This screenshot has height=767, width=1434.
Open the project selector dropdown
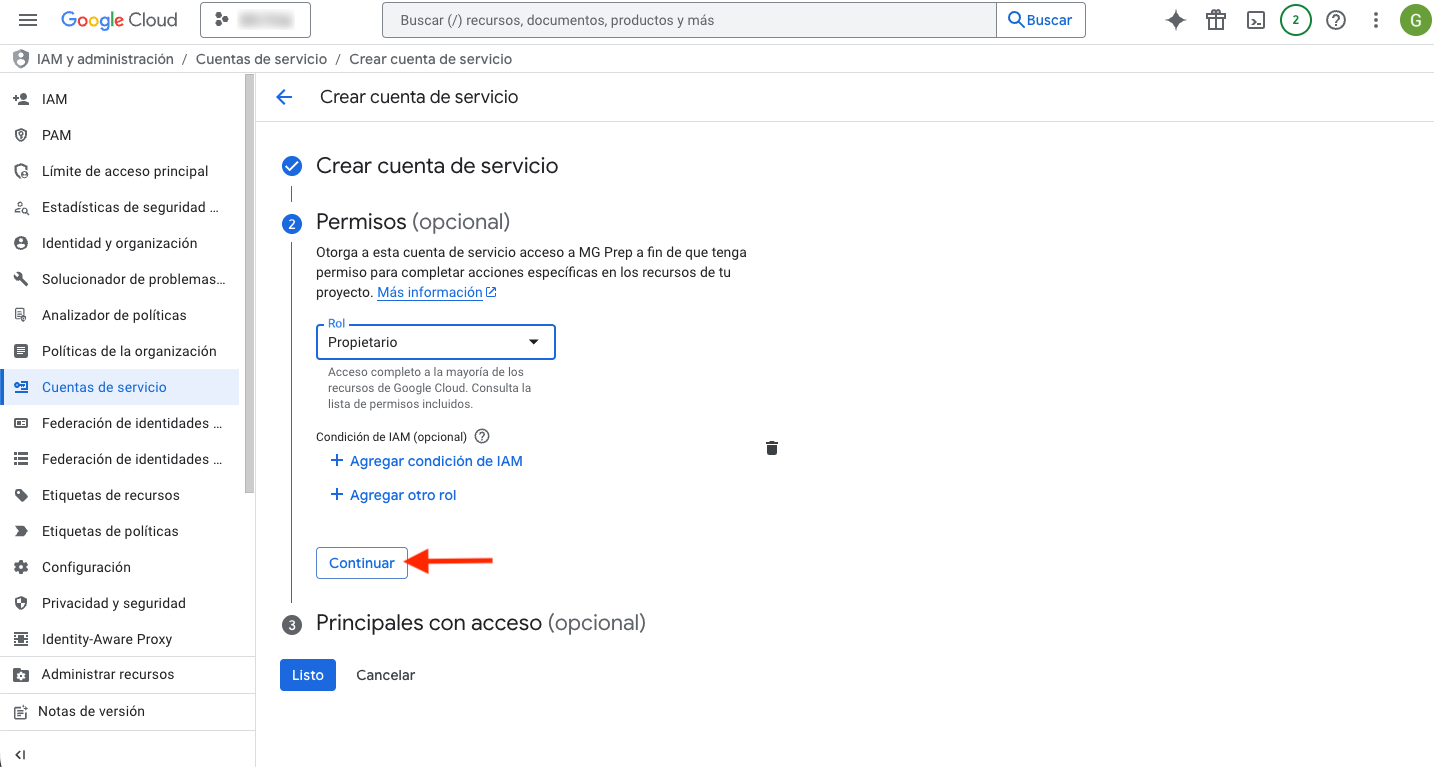(255, 20)
